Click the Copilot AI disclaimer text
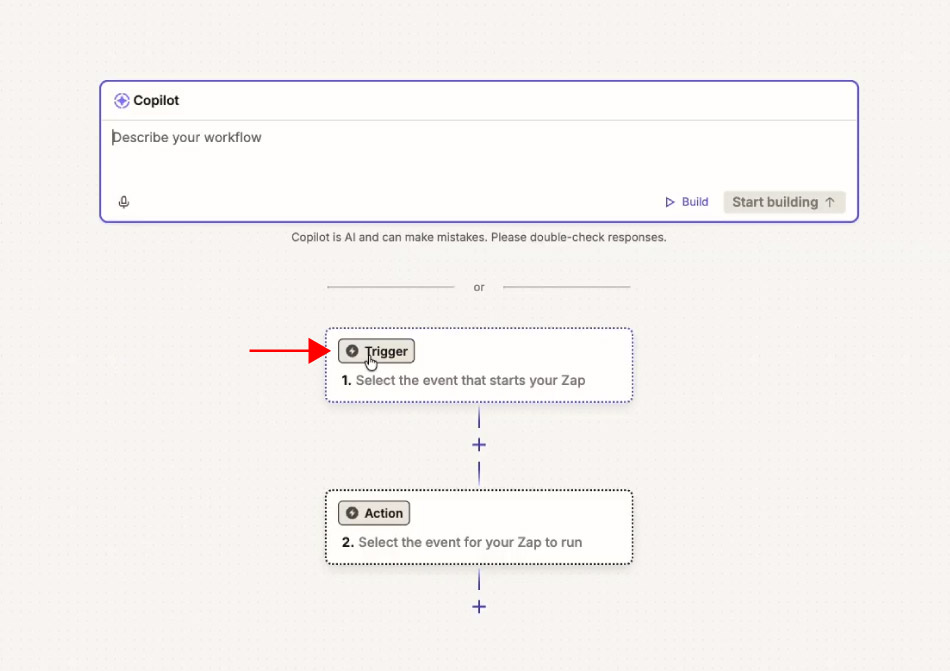950x671 pixels. point(479,237)
